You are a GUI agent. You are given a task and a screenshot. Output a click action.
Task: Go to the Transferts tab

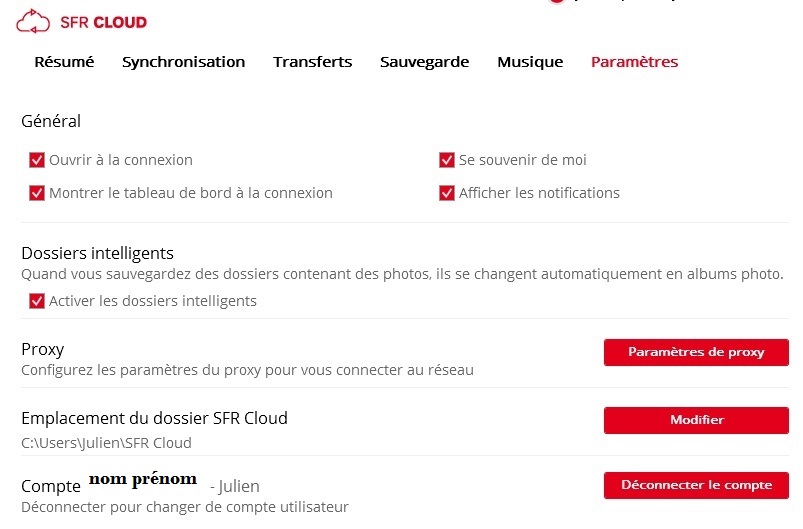(312, 62)
